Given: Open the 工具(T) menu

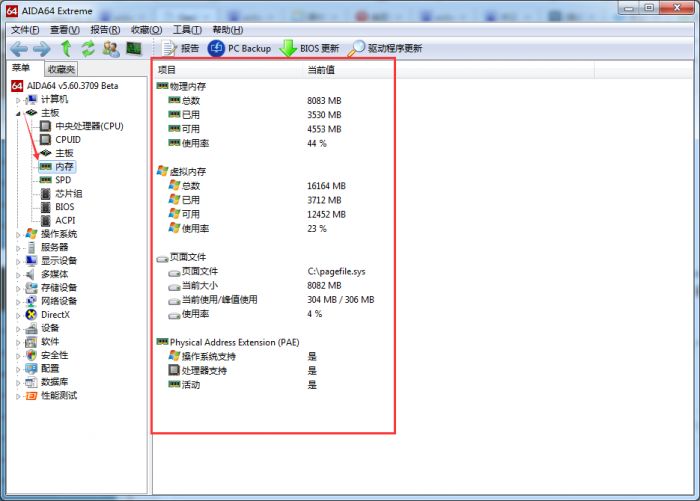Looking at the screenshot, I should [x=187, y=30].
